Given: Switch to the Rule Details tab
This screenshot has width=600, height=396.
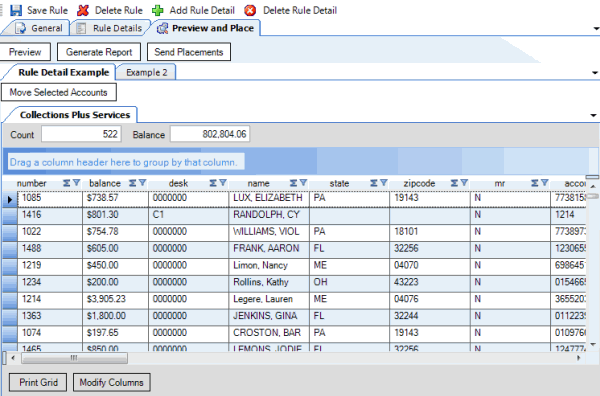Looking at the screenshot, I should tap(110, 28).
